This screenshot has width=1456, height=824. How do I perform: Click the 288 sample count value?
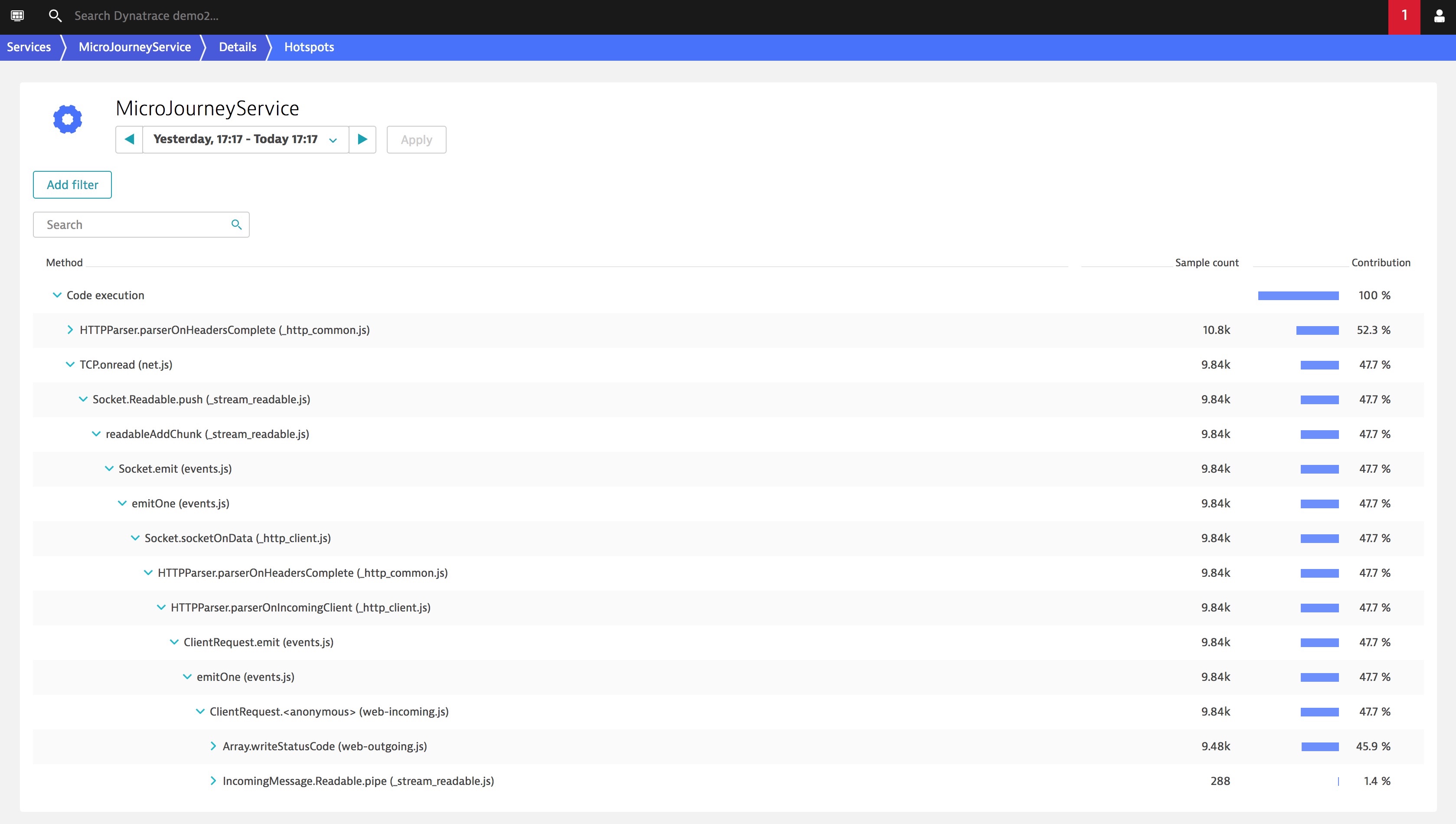(1220, 781)
